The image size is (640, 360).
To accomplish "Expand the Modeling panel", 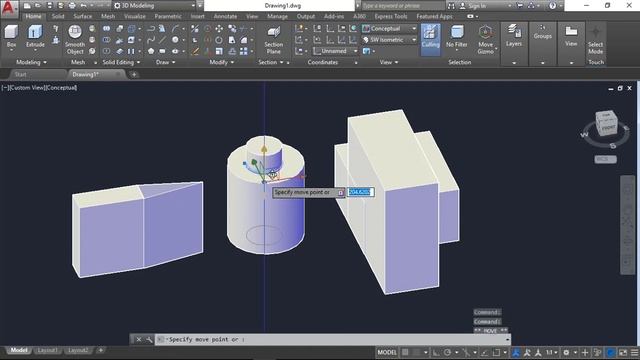I will 31,62.
